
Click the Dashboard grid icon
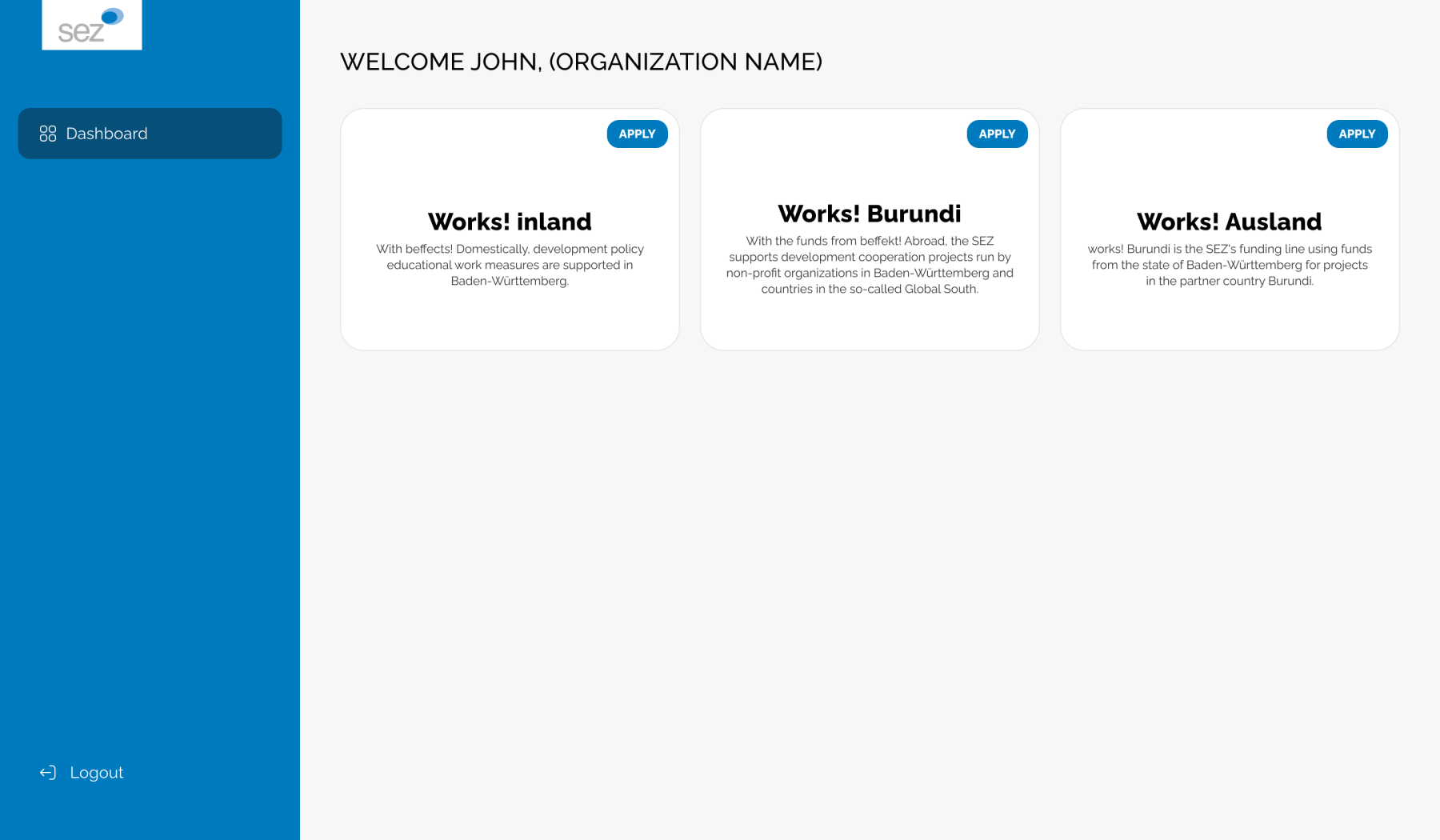click(48, 134)
